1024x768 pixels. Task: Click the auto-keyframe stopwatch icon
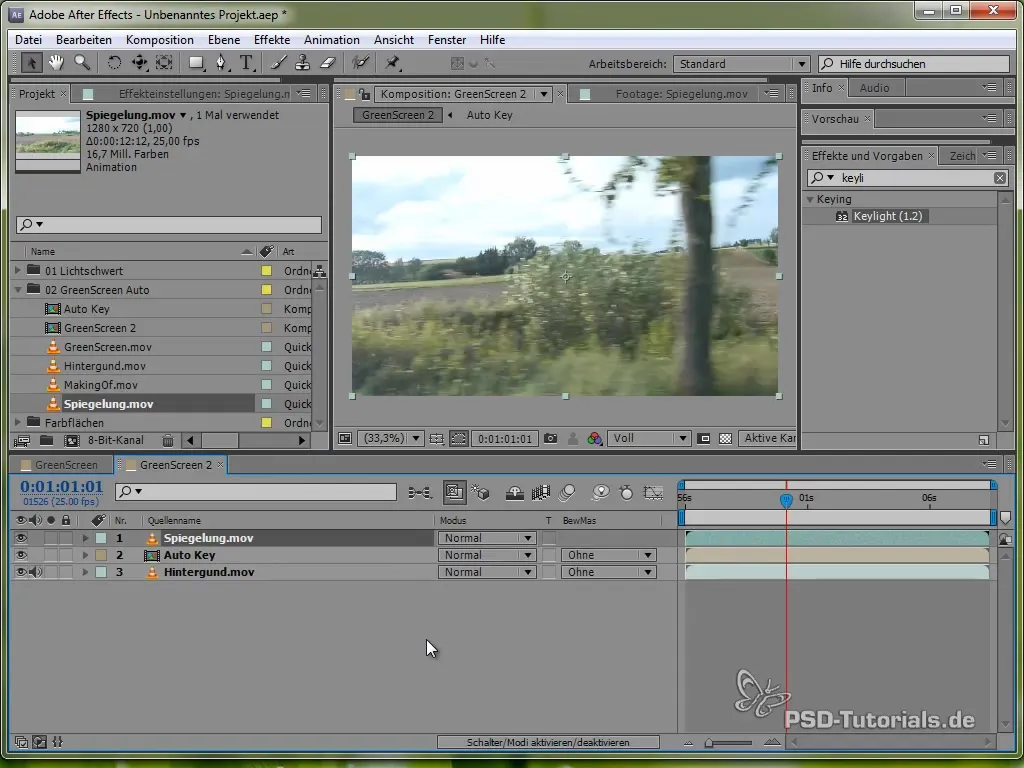(626, 493)
